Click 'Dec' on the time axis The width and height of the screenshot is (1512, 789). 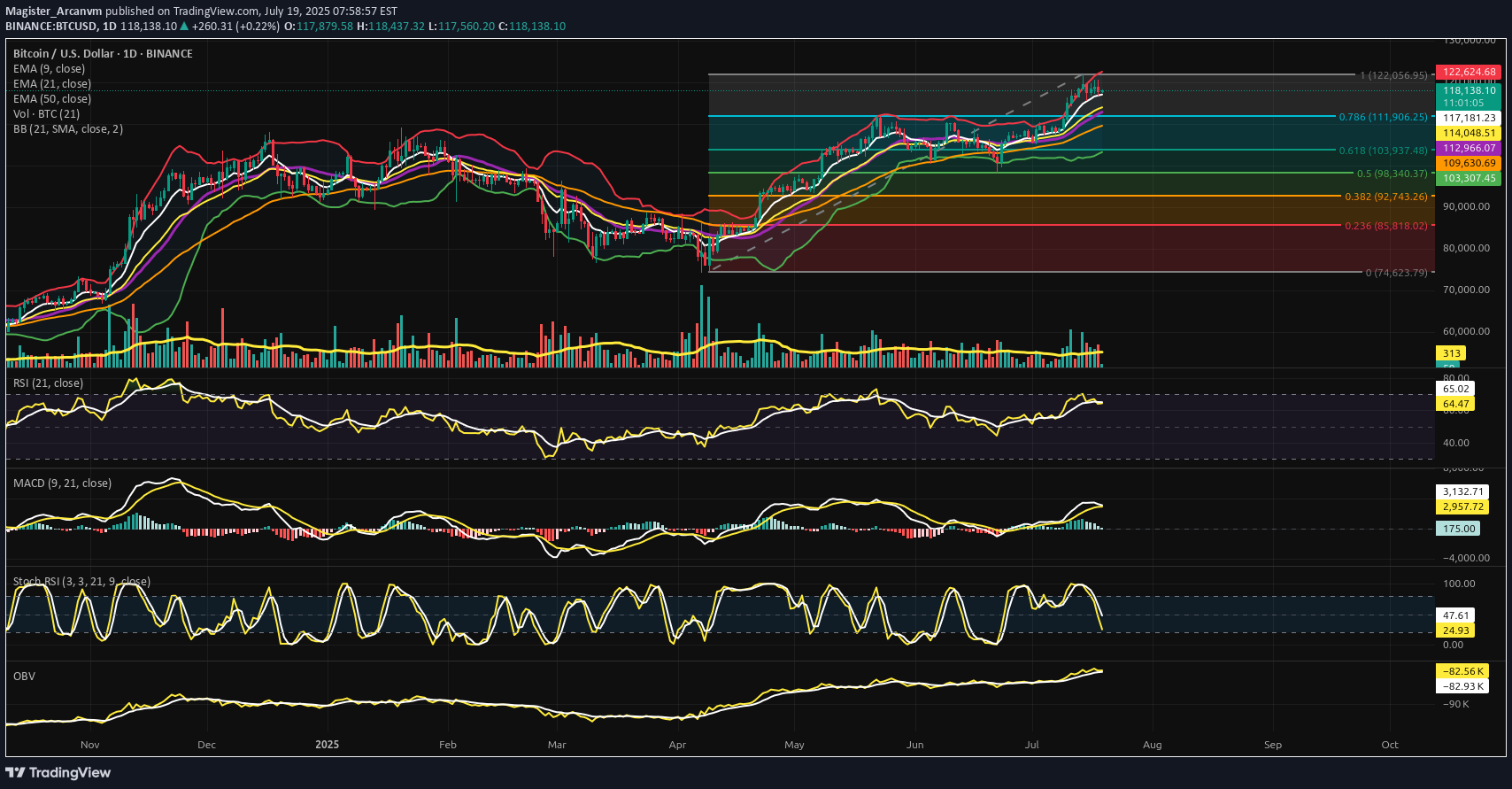point(206,745)
